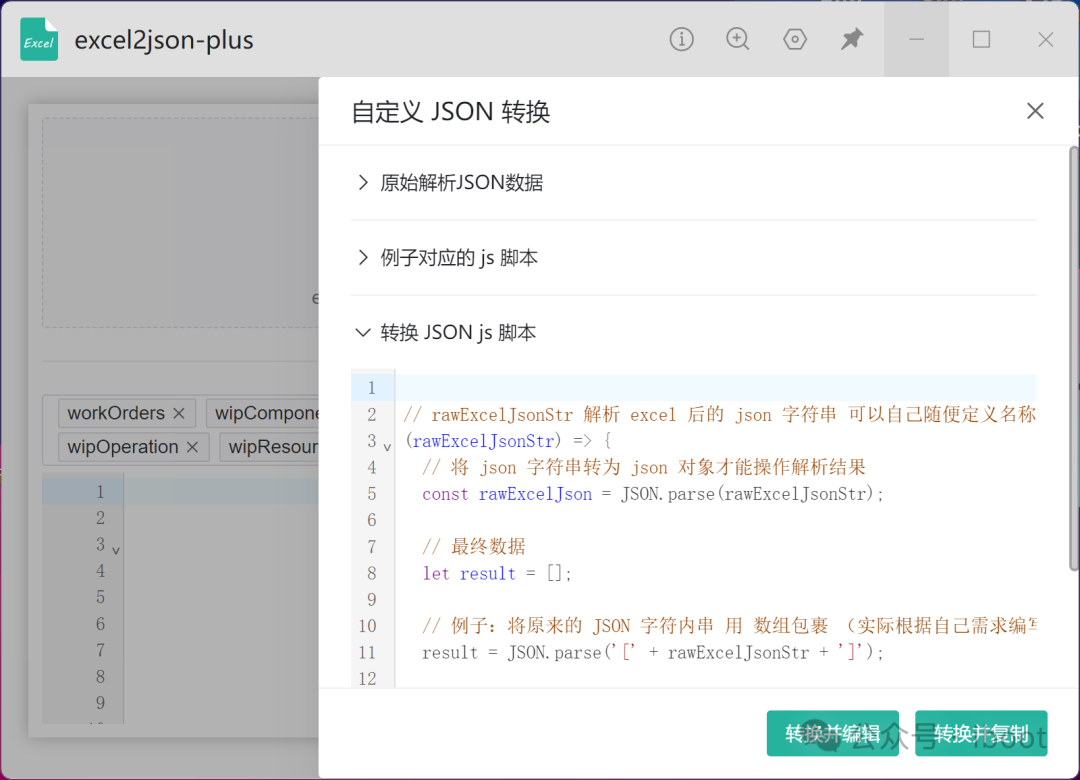Remove the wipOperation tag
Screen dimensions: 1080x780
point(193,447)
